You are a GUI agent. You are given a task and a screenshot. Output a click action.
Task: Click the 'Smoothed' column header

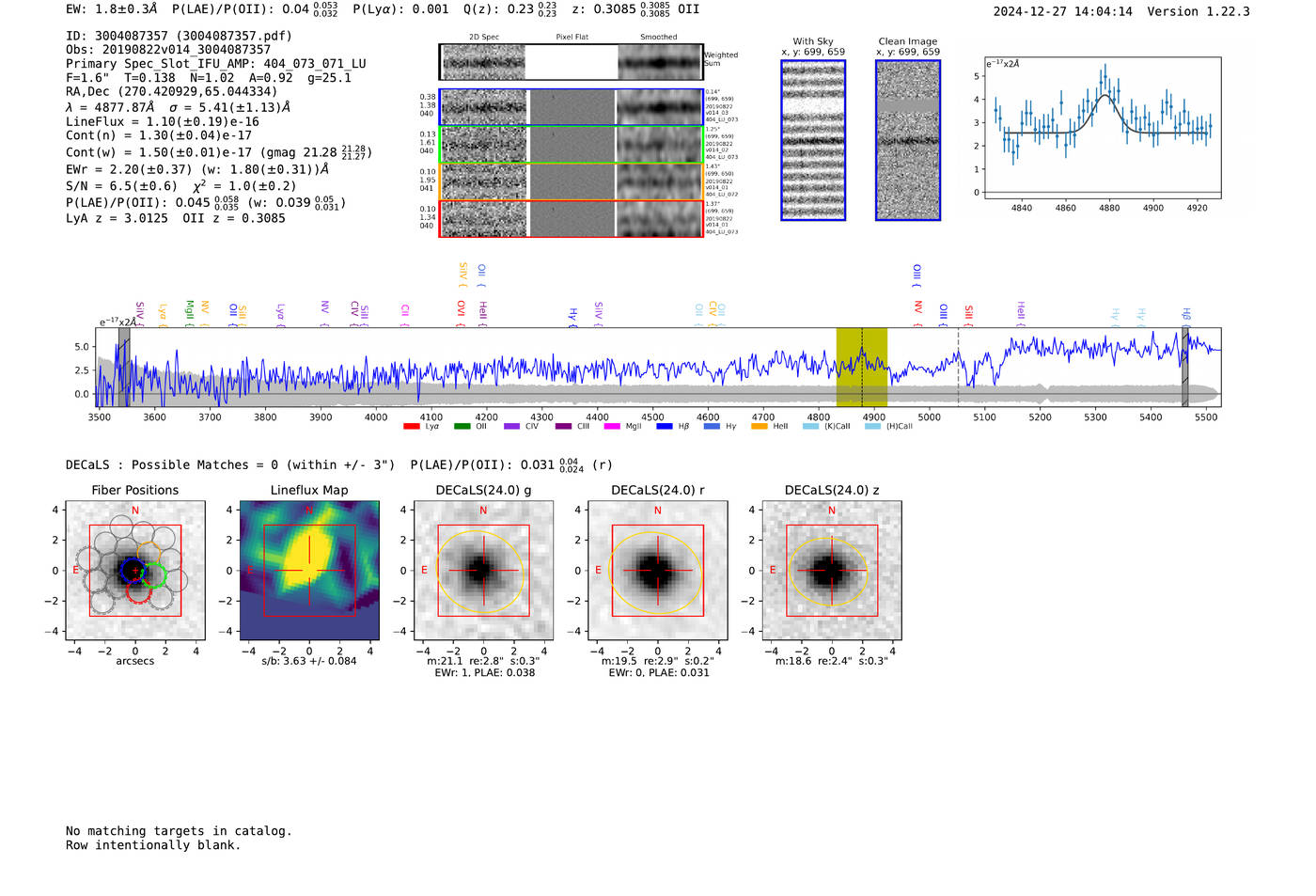tap(659, 38)
